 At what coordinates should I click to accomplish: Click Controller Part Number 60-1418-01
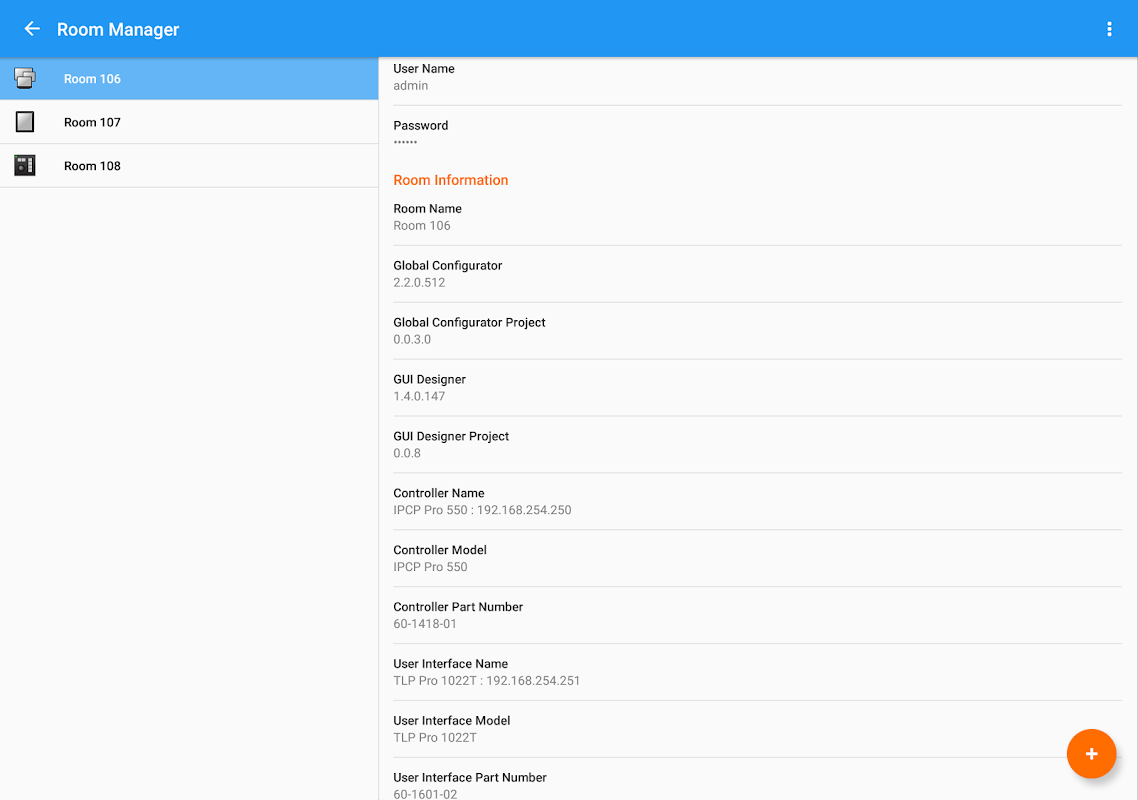coord(758,615)
